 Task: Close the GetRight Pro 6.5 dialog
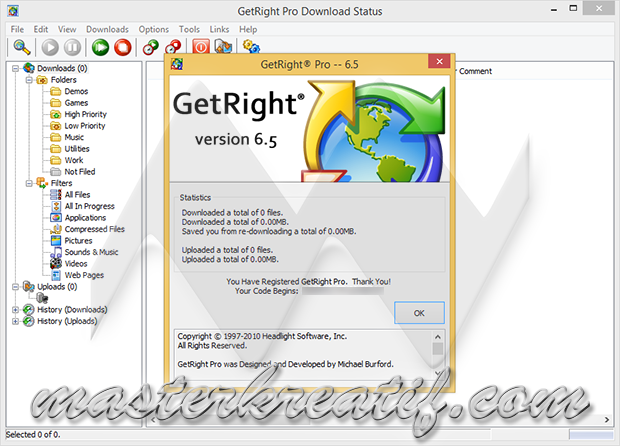439,62
